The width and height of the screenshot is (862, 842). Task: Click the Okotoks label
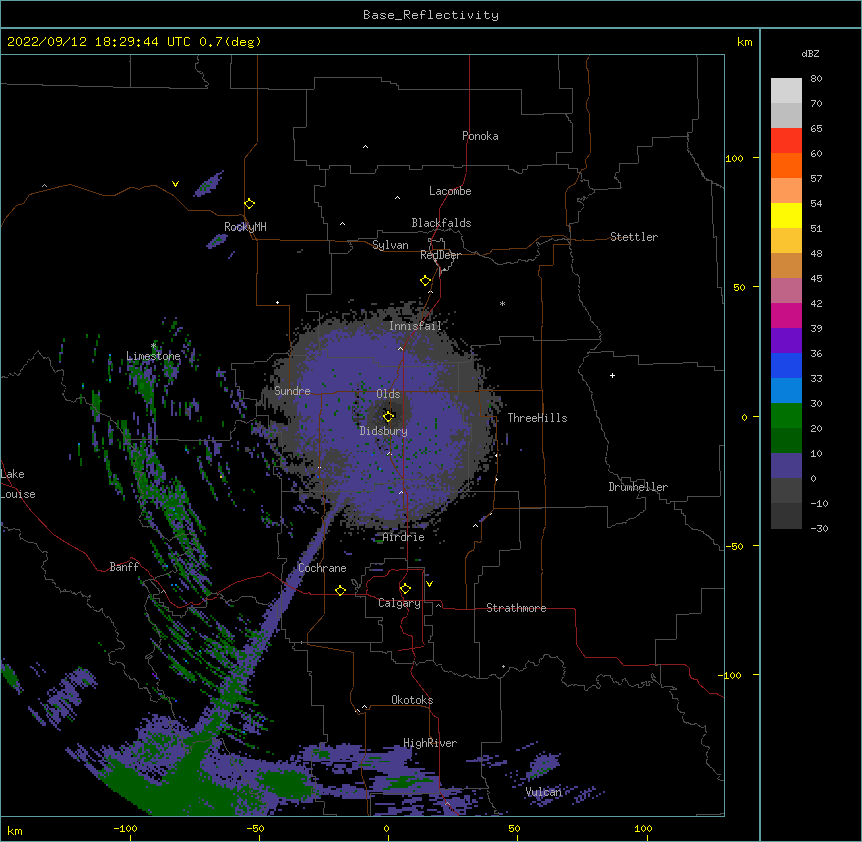coord(412,700)
